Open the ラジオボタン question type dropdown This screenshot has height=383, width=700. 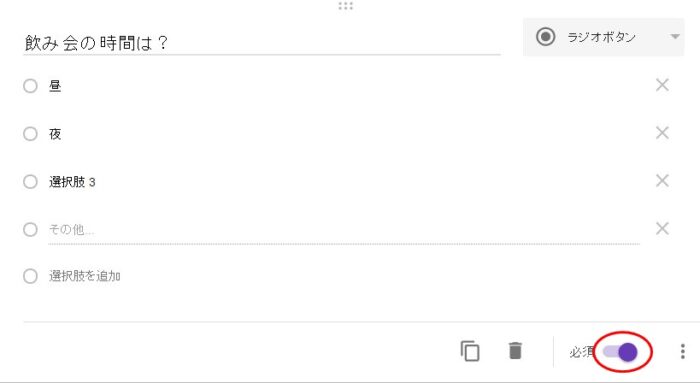(x=603, y=37)
